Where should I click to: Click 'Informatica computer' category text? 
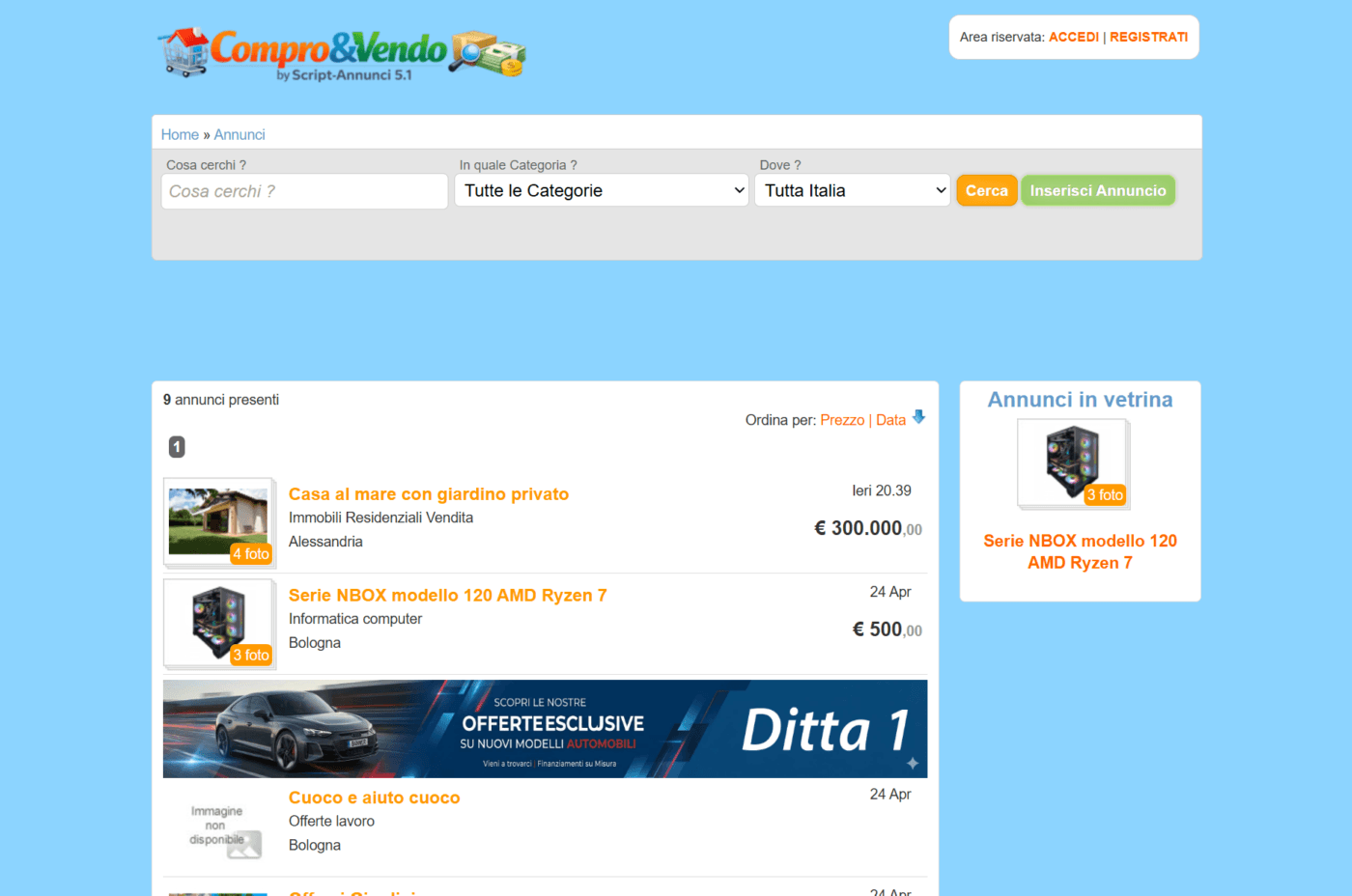tap(355, 619)
